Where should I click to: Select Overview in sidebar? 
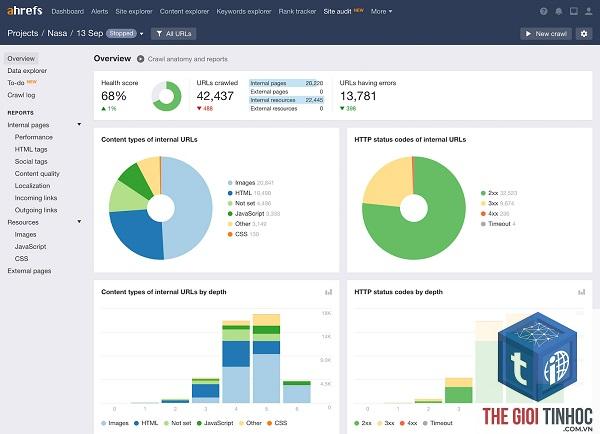coord(21,59)
